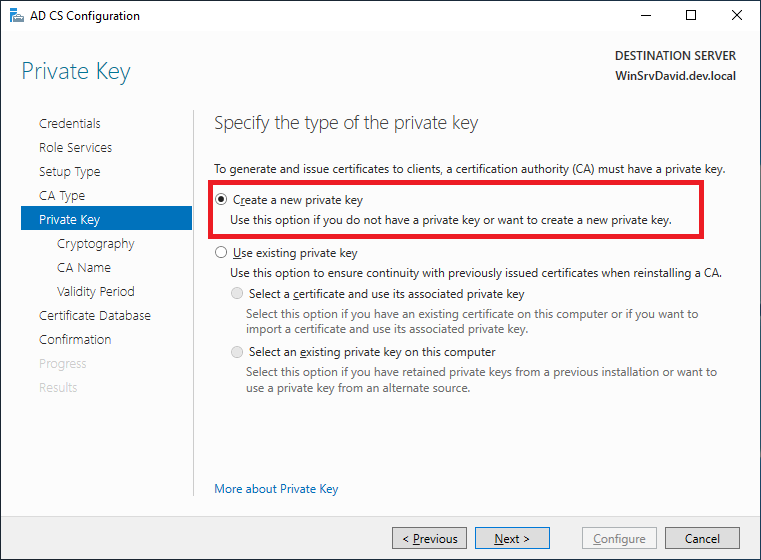Open the Certificate Database step
The width and height of the screenshot is (761, 560).
tap(95, 316)
